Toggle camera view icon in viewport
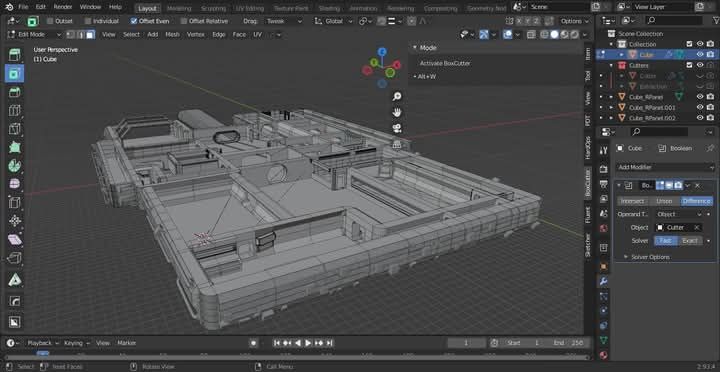The width and height of the screenshot is (720, 372). 397,128
